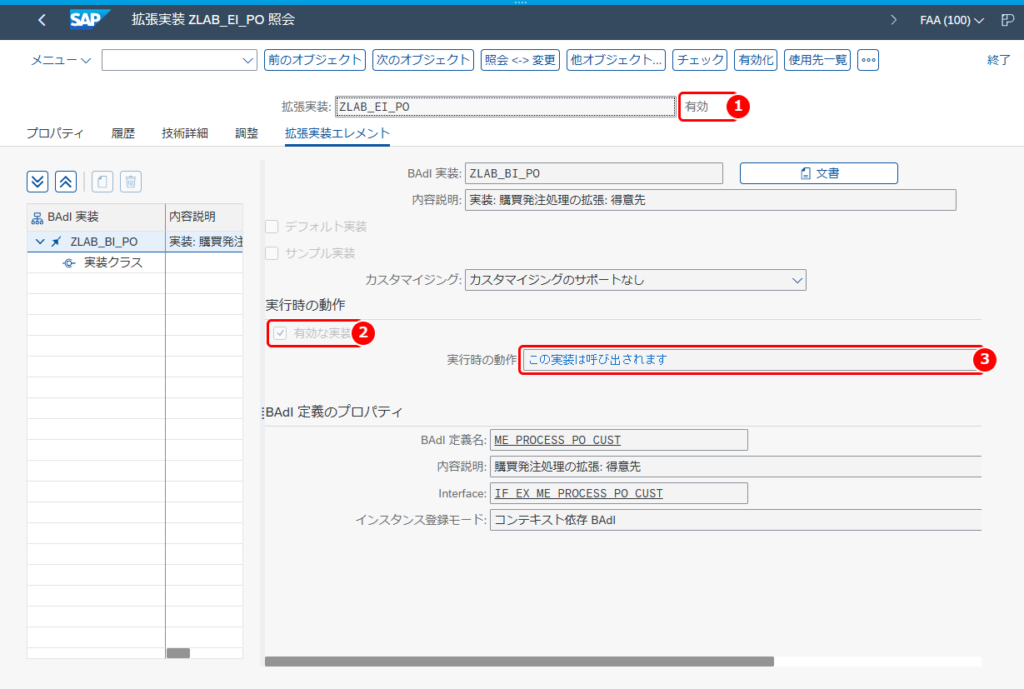This screenshot has width=1024, height=689.
Task: Click the 実装クラス node icon
Action: (x=69, y=263)
